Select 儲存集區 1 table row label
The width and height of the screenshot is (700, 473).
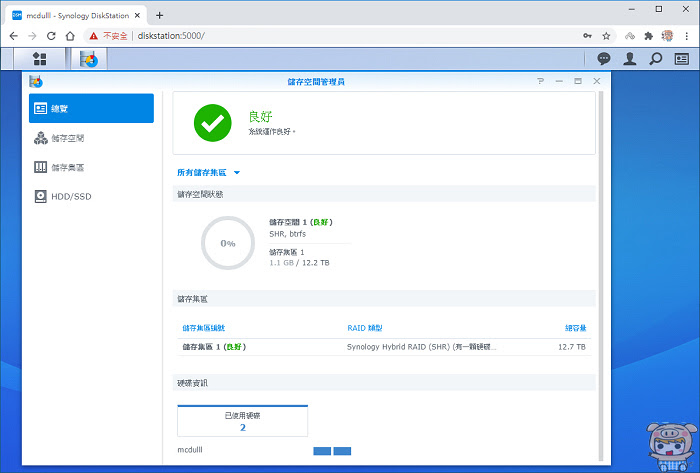coord(214,347)
